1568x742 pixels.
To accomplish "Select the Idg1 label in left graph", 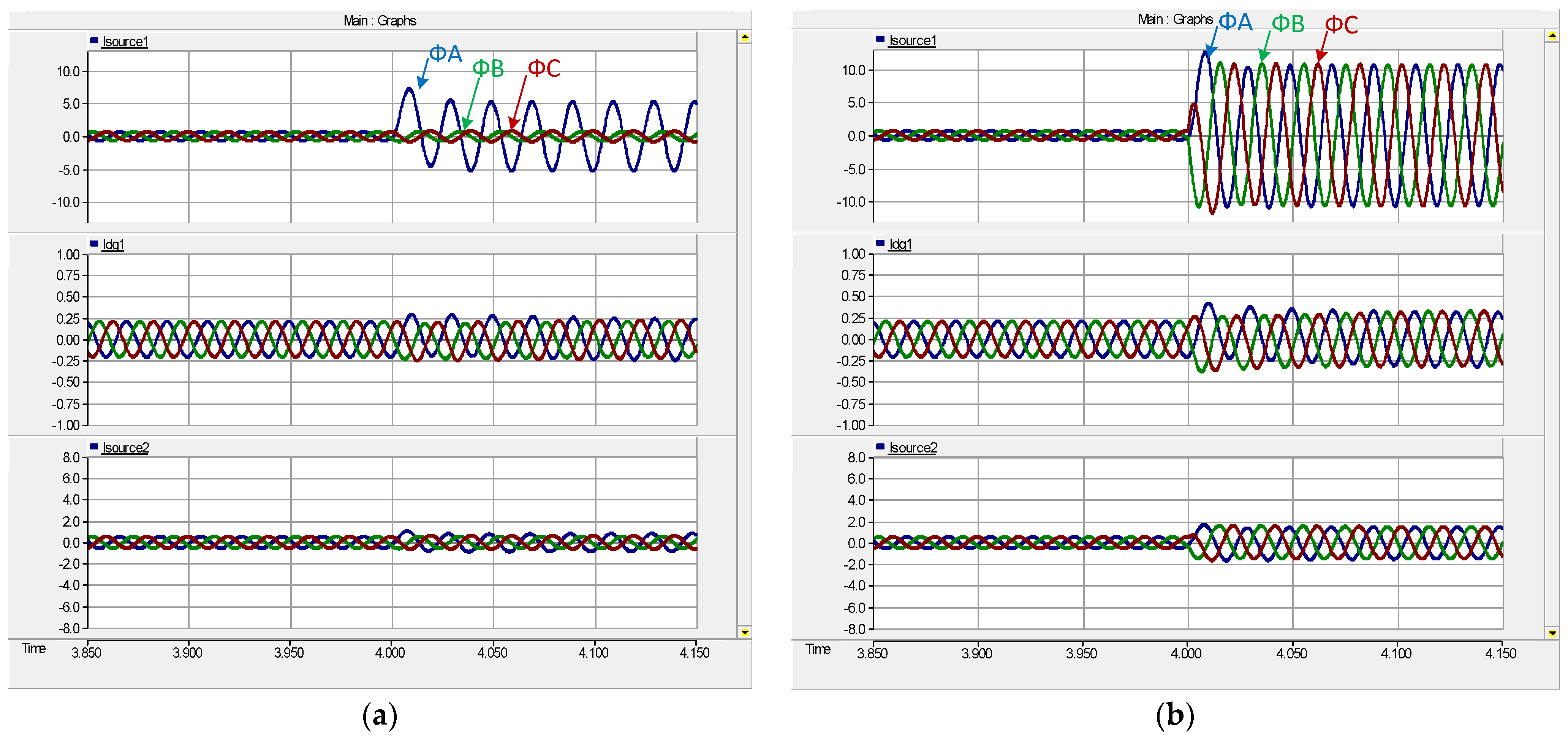I will coord(113,244).
